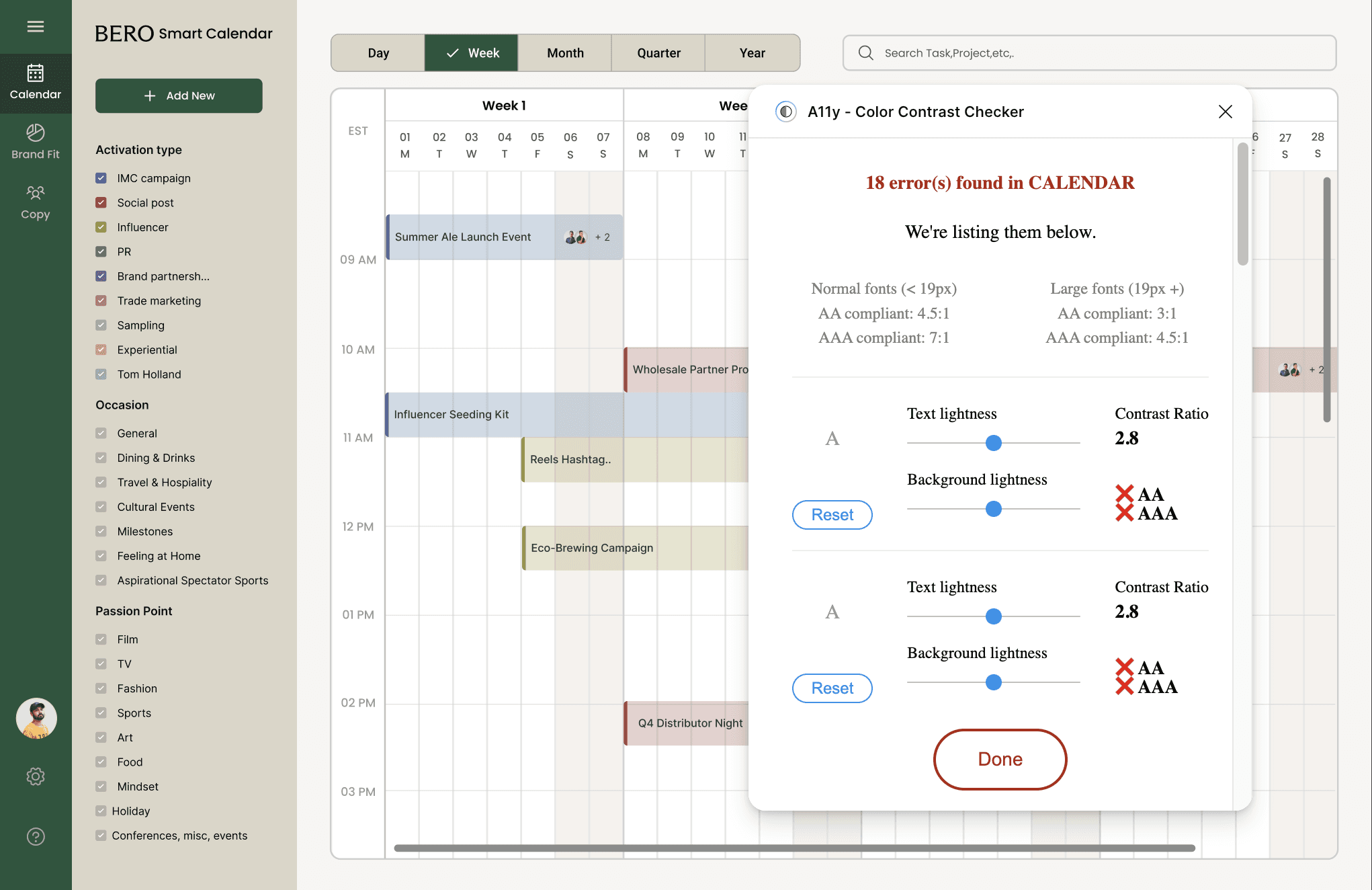Switch to the Quarter view tab
The height and width of the screenshot is (890, 1372).
click(658, 53)
